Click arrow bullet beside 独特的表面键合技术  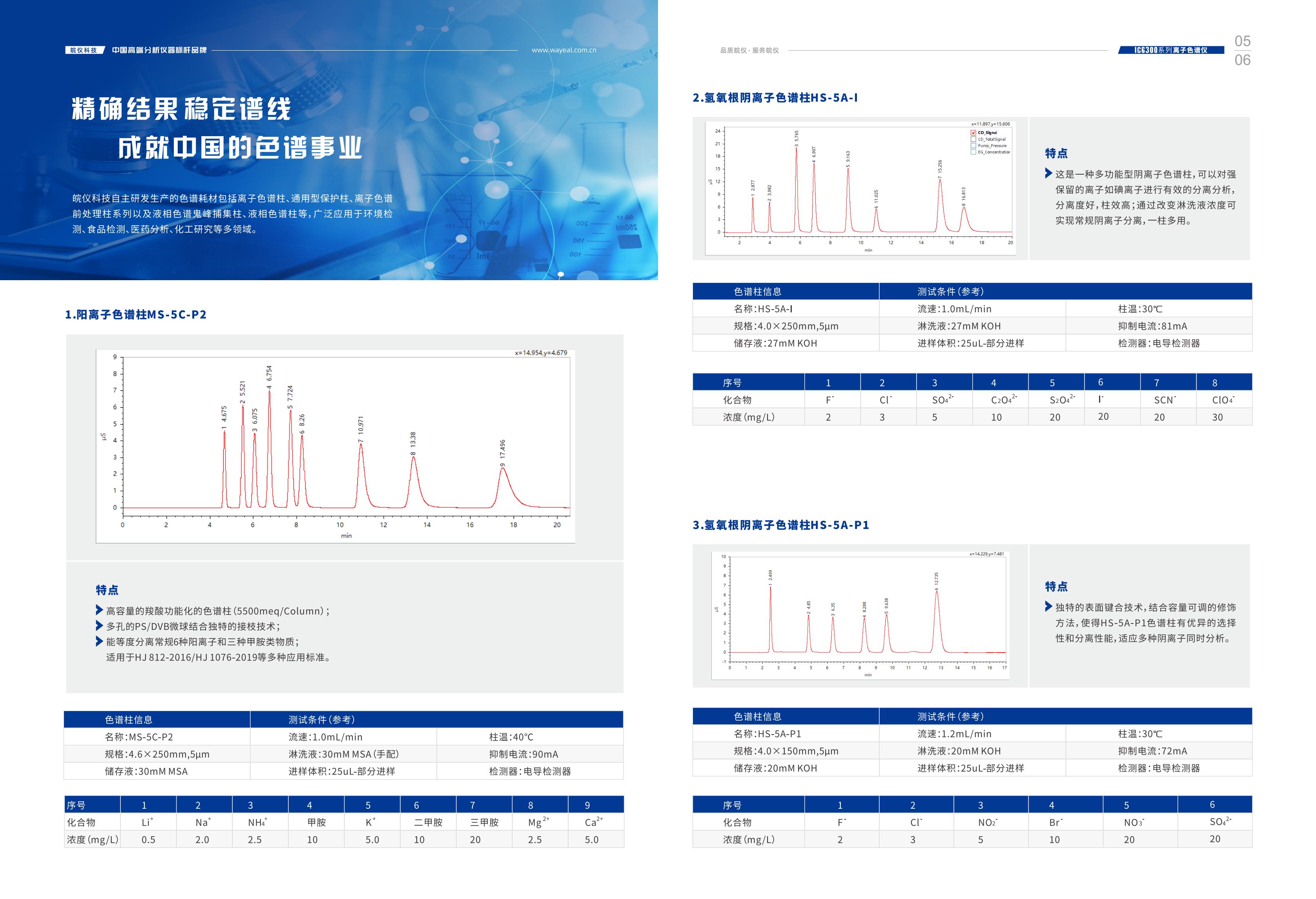tap(1048, 607)
